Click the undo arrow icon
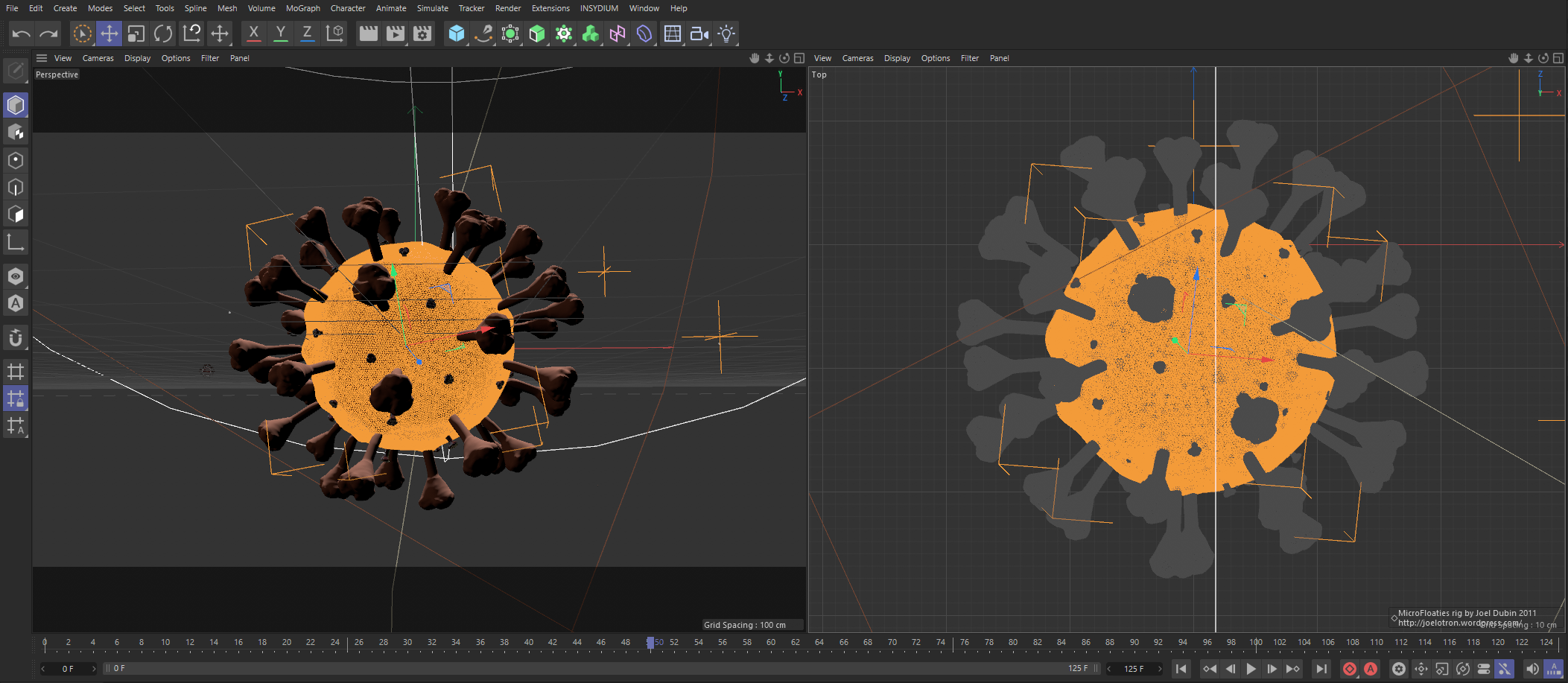1568x683 pixels. pos(22,34)
